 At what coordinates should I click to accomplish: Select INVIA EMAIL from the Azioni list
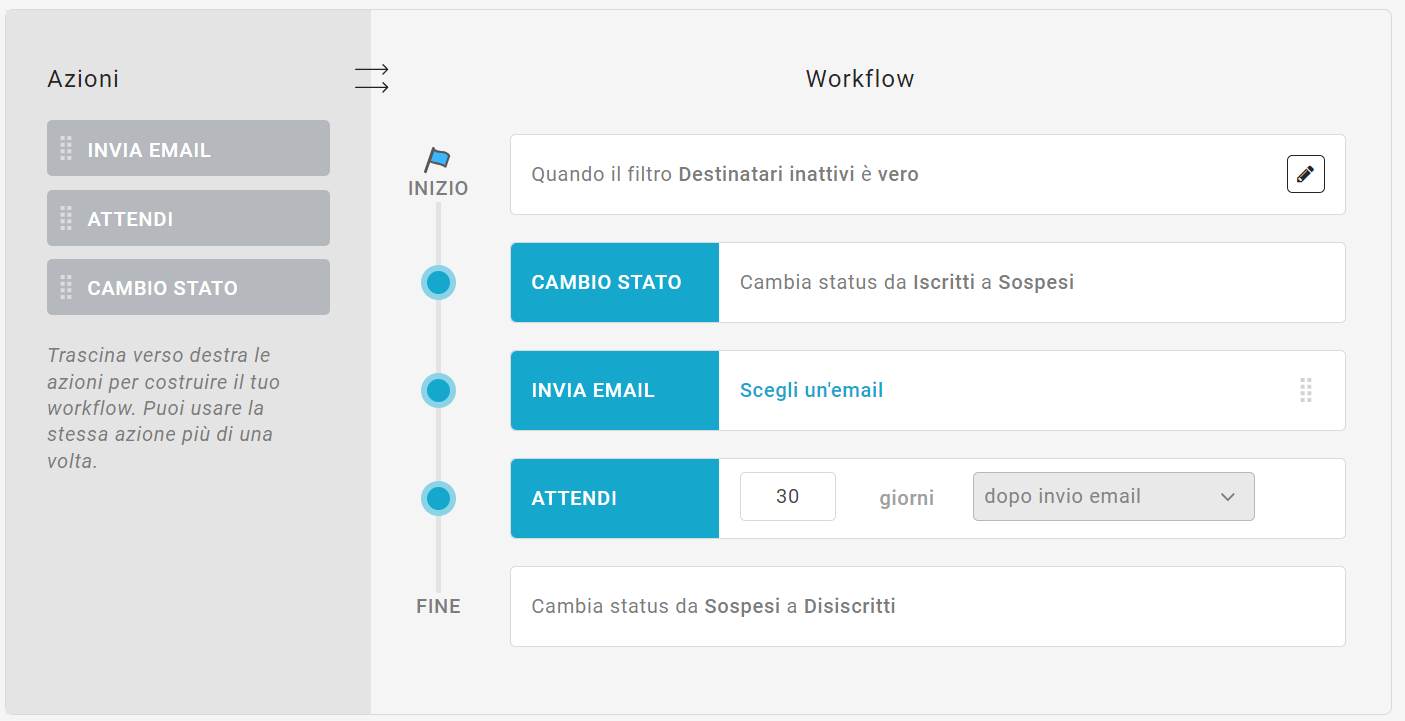(x=188, y=147)
